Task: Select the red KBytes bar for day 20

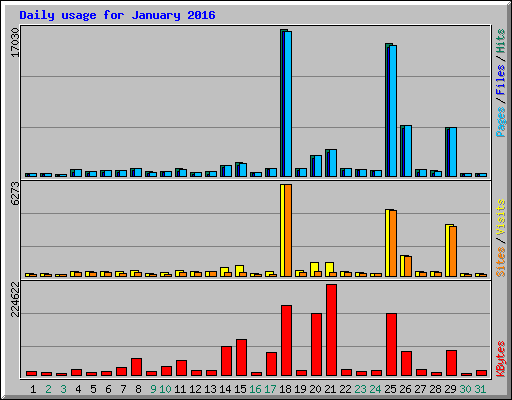Action: tap(316, 345)
